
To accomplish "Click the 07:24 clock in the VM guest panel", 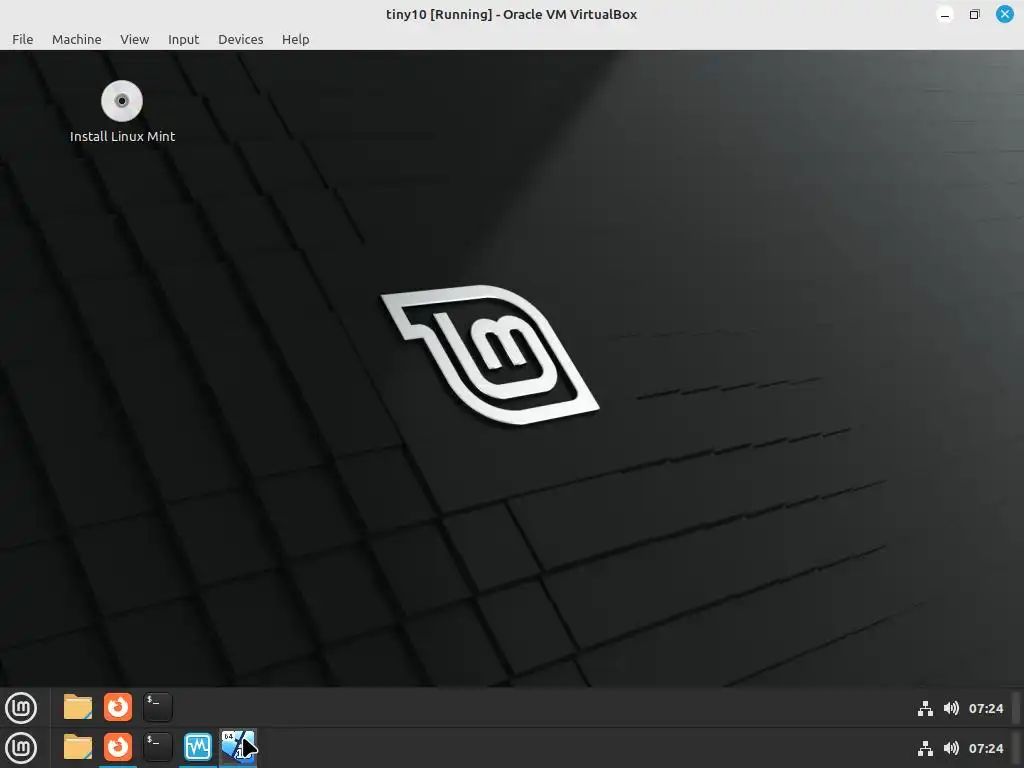I will (985, 709).
